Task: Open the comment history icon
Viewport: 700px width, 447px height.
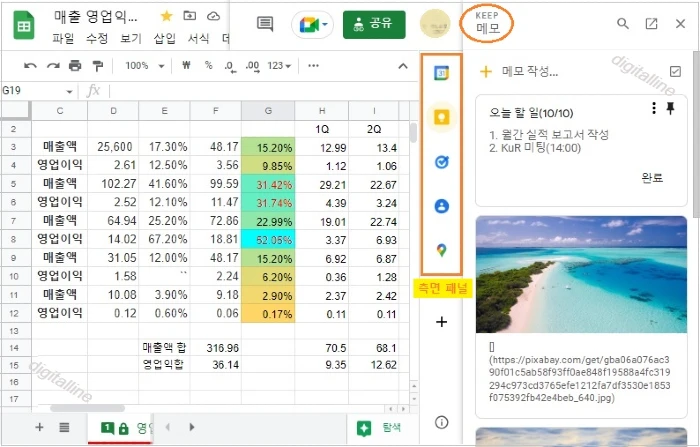Action: [265, 24]
